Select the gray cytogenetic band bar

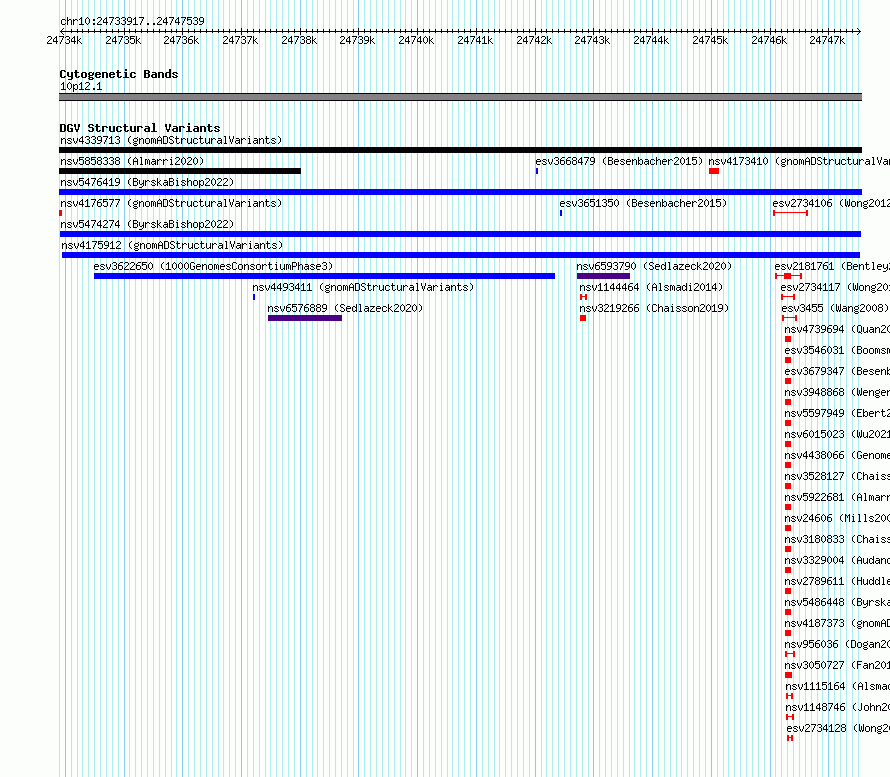click(460, 97)
